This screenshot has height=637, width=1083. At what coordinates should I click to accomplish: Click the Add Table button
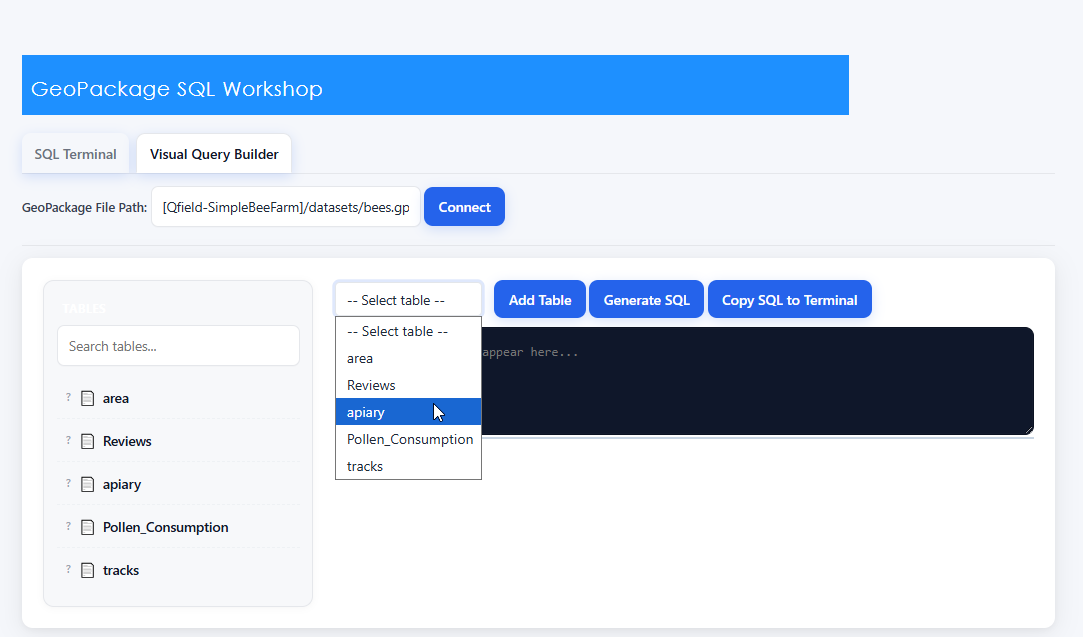point(540,300)
